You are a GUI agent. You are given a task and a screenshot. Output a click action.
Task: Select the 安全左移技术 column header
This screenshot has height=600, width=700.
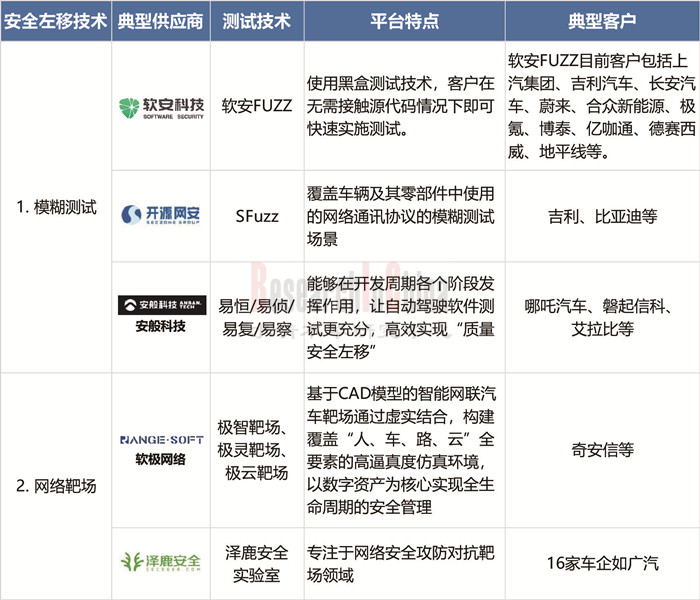[x=56, y=21]
